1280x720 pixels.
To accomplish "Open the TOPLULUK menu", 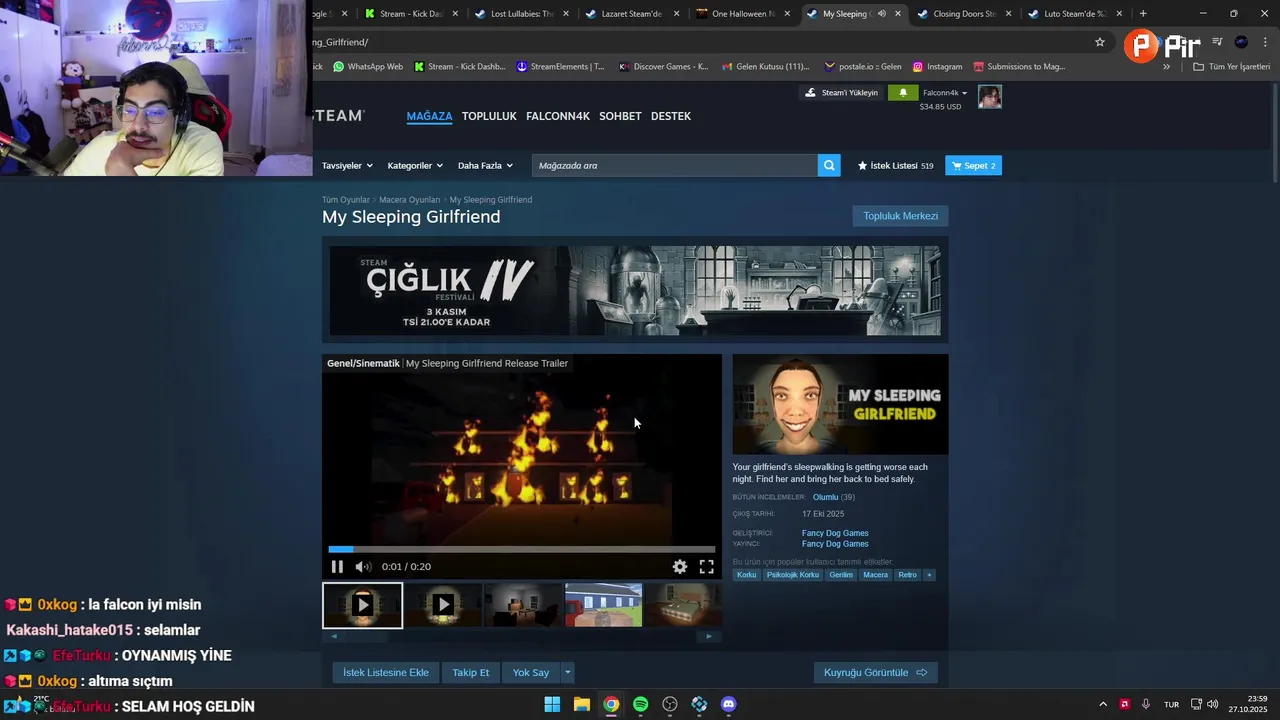I will click(489, 116).
